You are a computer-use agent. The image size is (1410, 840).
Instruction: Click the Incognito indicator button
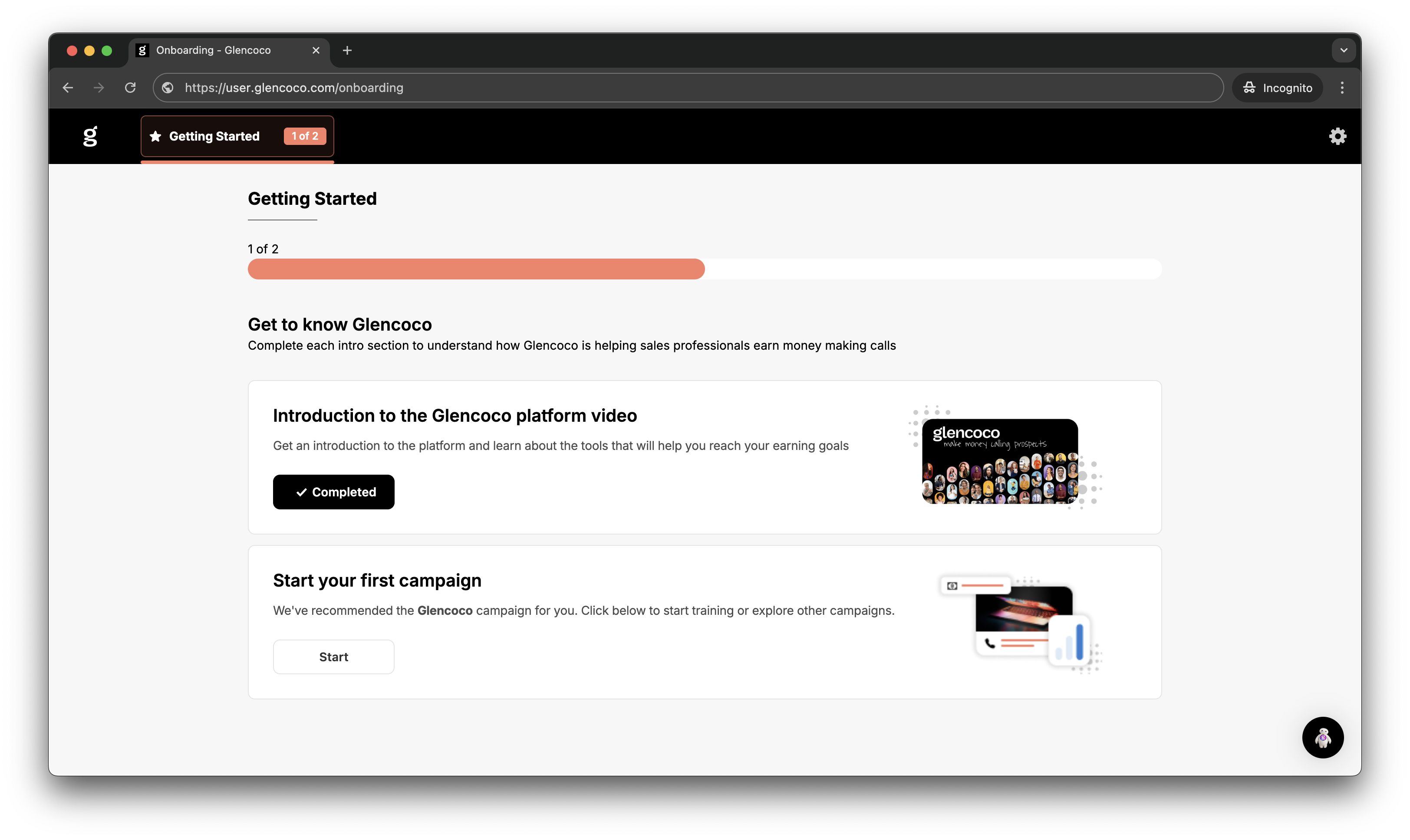coord(1278,88)
